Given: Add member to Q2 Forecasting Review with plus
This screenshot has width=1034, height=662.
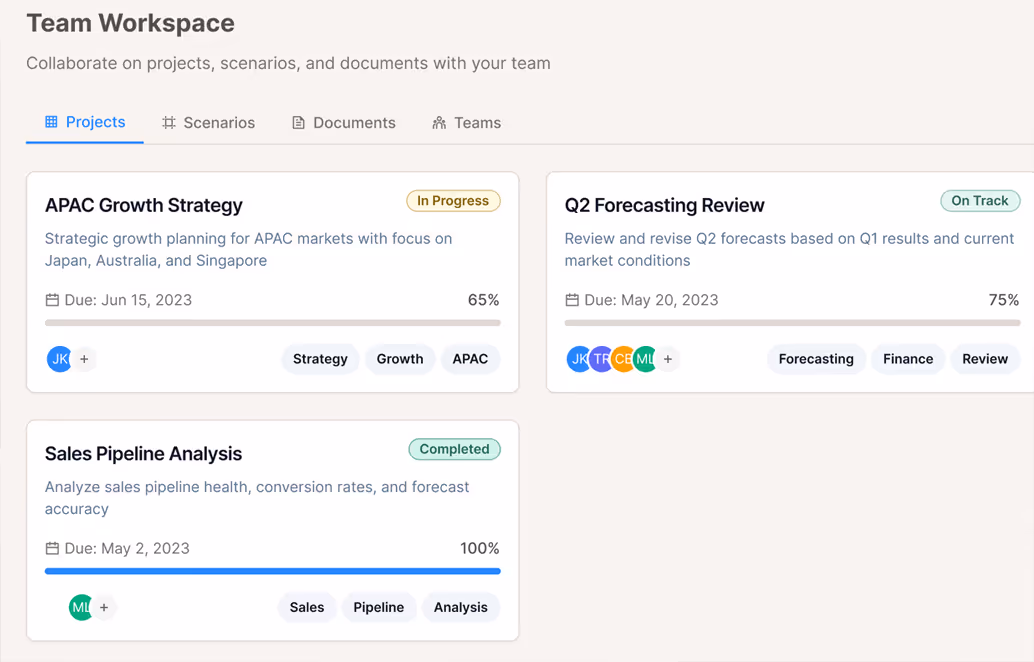Looking at the screenshot, I should coord(668,359).
